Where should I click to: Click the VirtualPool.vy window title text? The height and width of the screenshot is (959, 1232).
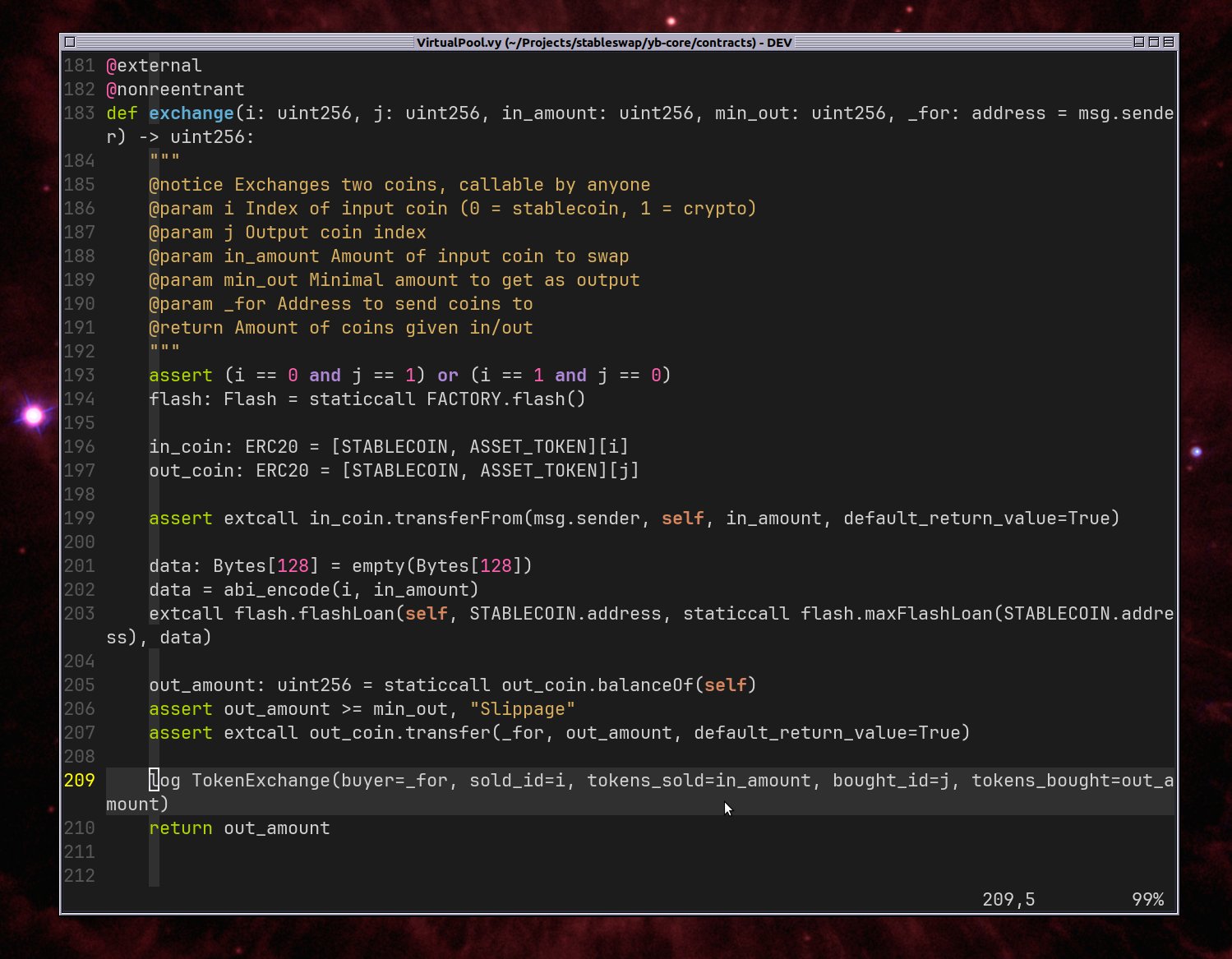(604, 42)
